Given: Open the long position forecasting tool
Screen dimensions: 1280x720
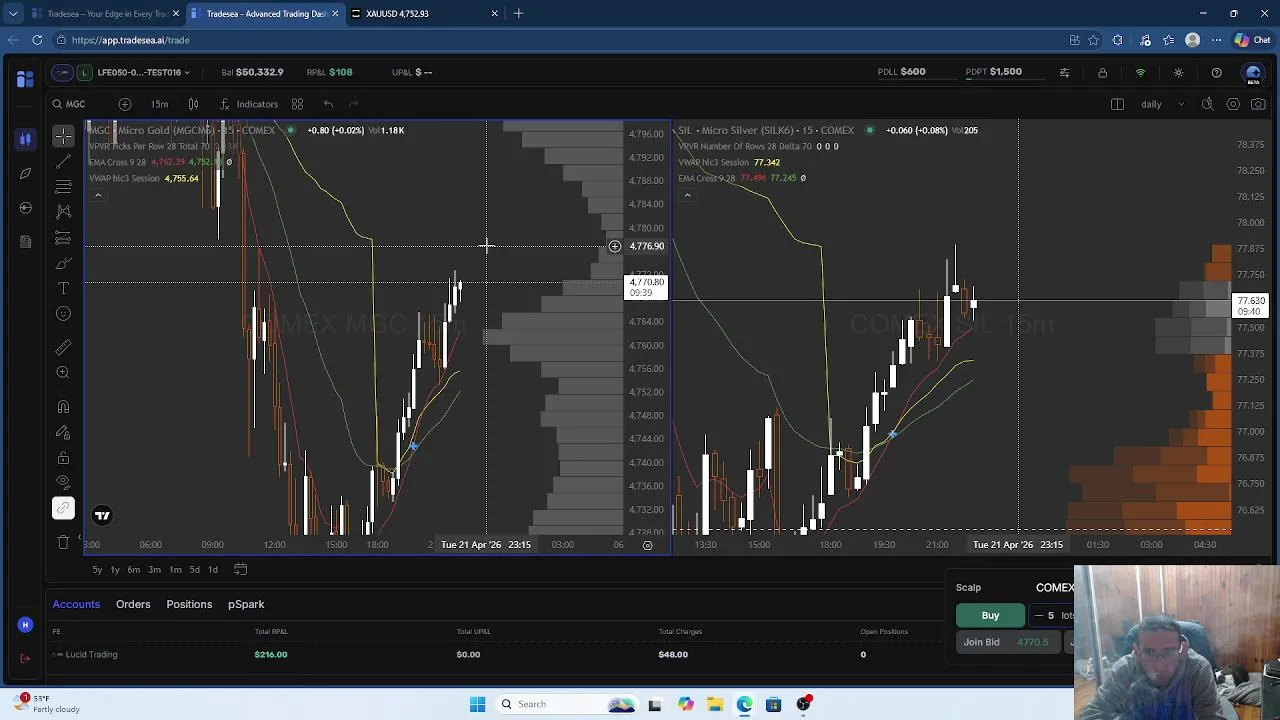Looking at the screenshot, I should tap(63, 237).
